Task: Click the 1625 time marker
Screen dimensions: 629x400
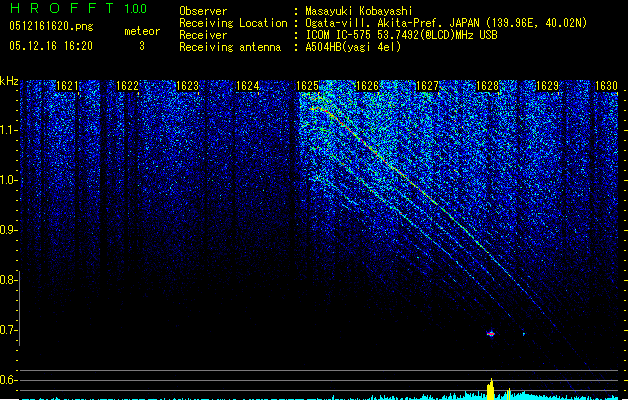Action: 307,86
